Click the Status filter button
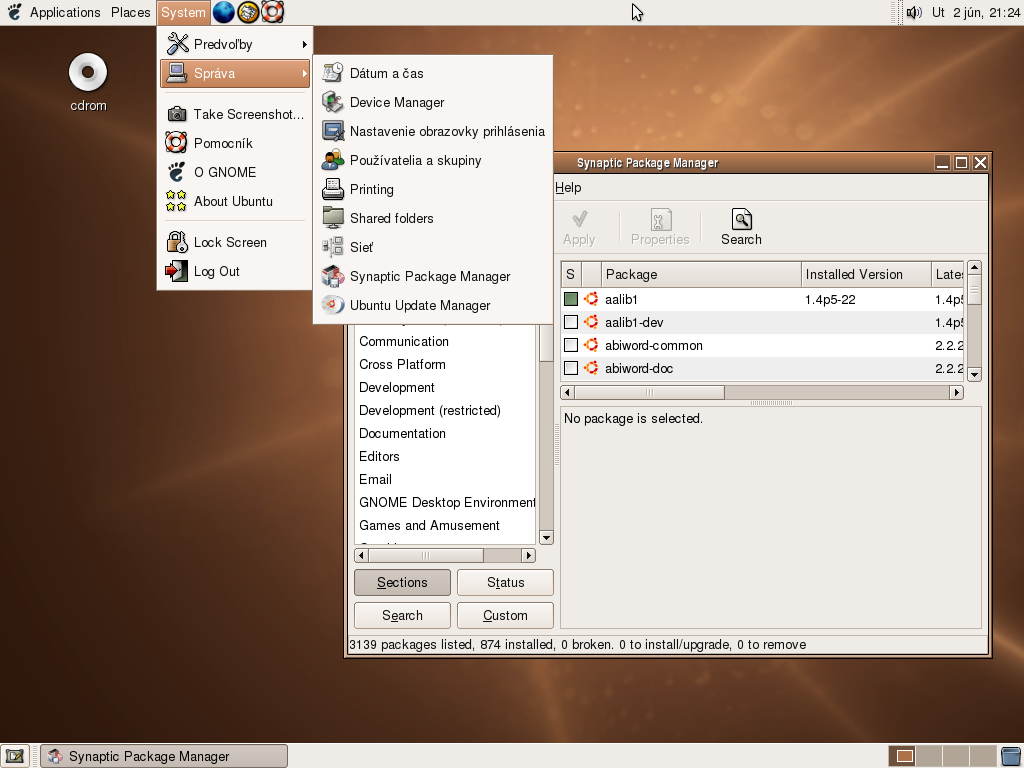 tap(505, 583)
